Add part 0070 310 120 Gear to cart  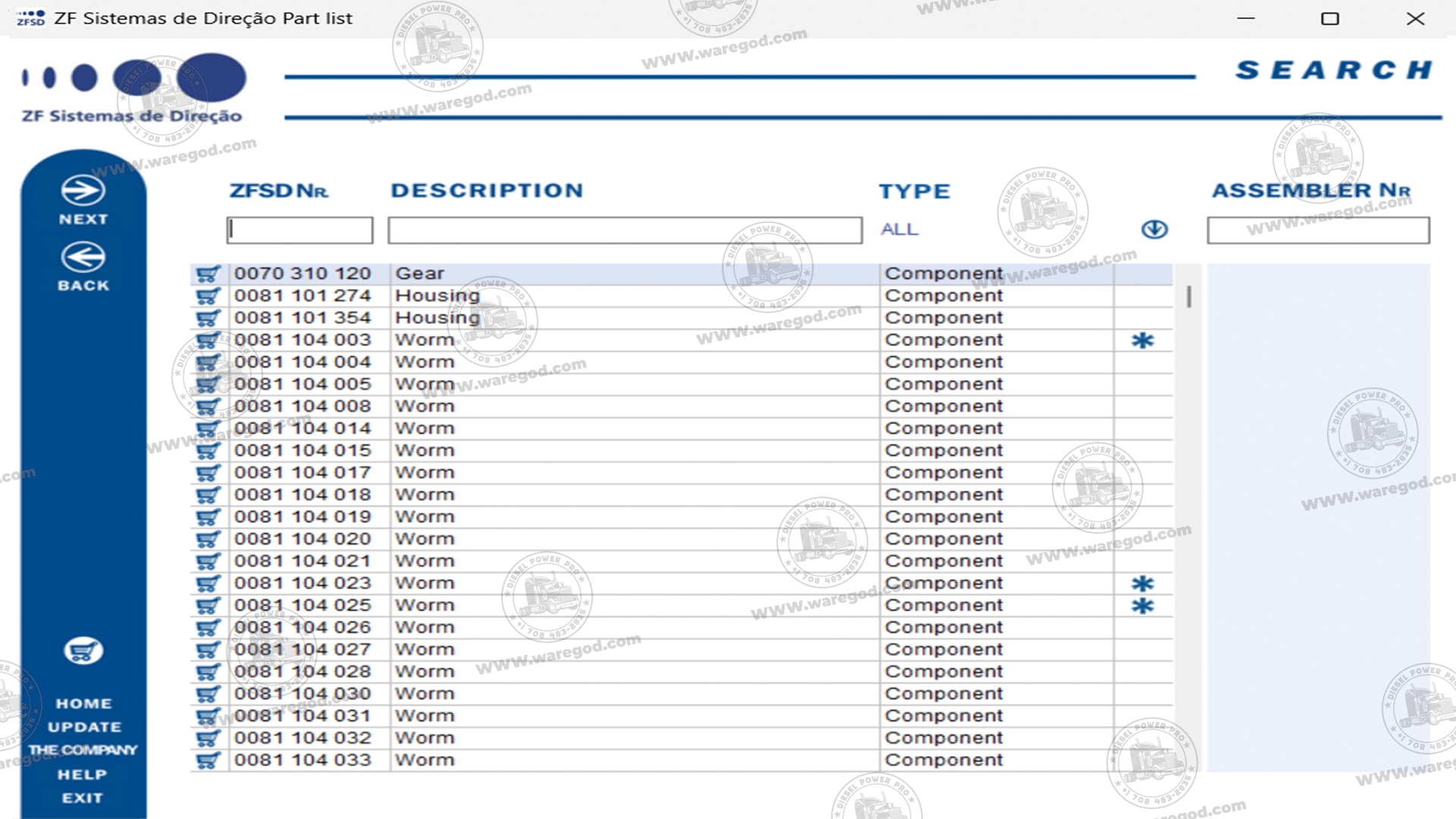click(207, 274)
